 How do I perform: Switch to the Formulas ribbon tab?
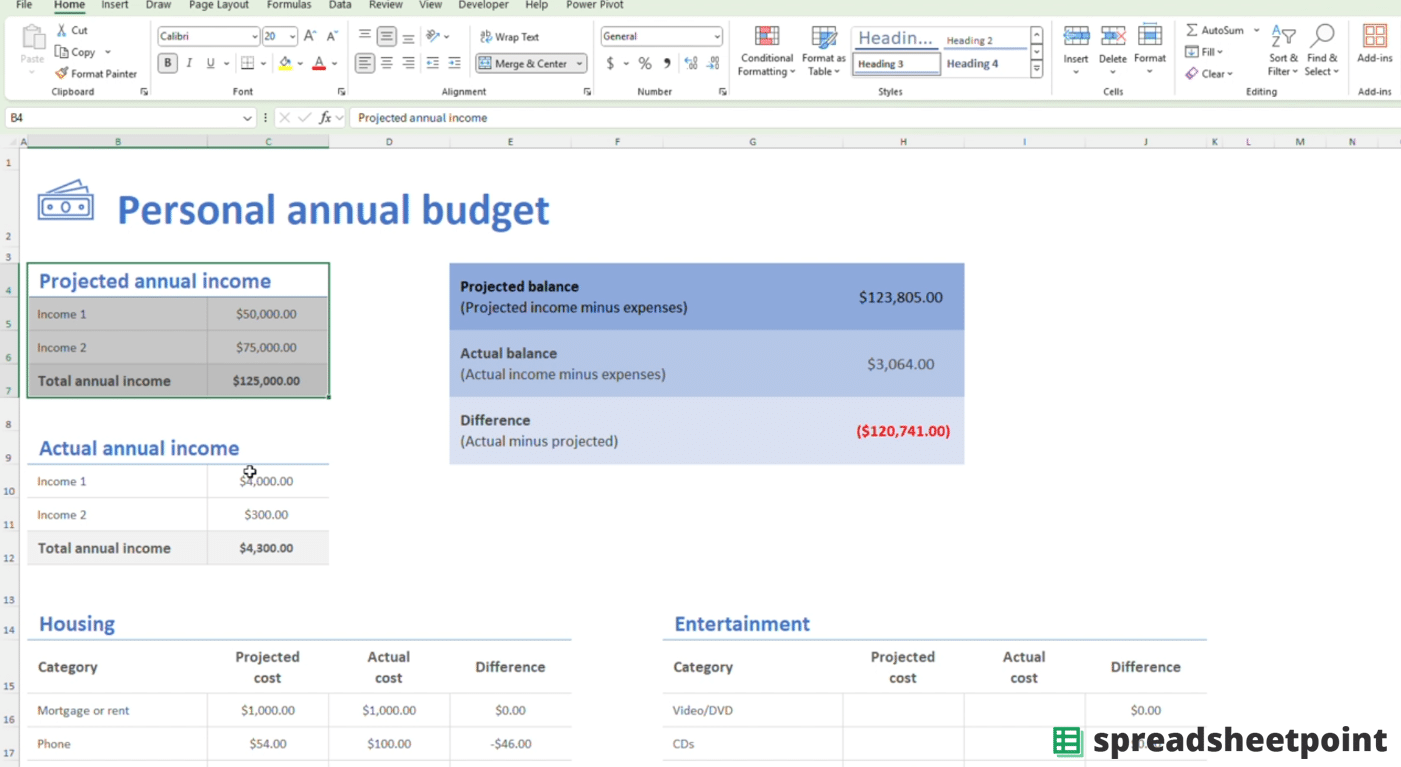pyautogui.click(x=288, y=6)
